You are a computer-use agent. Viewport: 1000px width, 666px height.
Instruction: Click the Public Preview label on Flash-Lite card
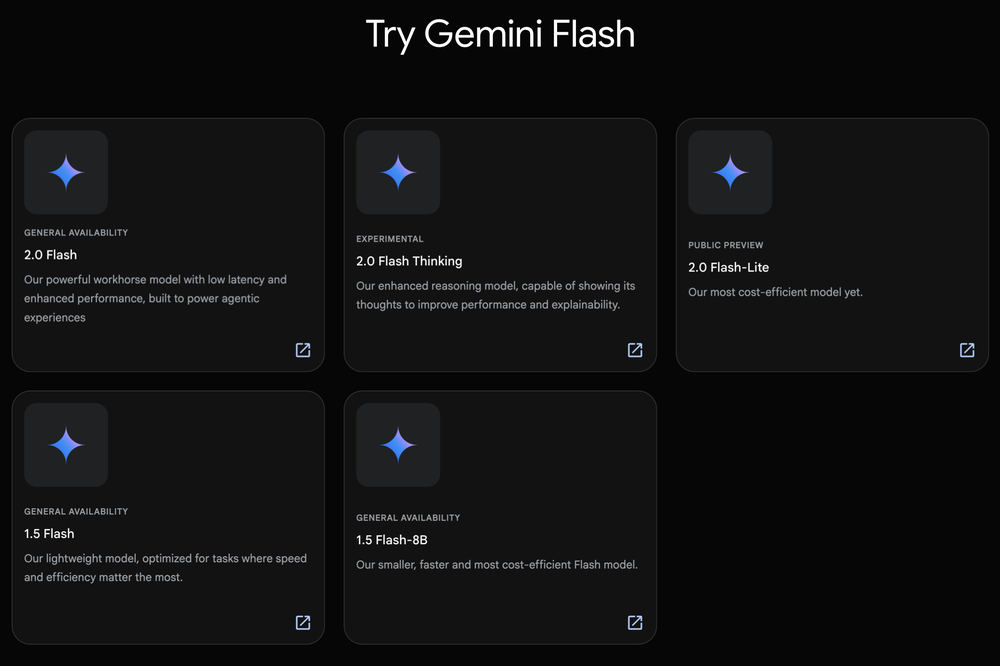coord(725,245)
